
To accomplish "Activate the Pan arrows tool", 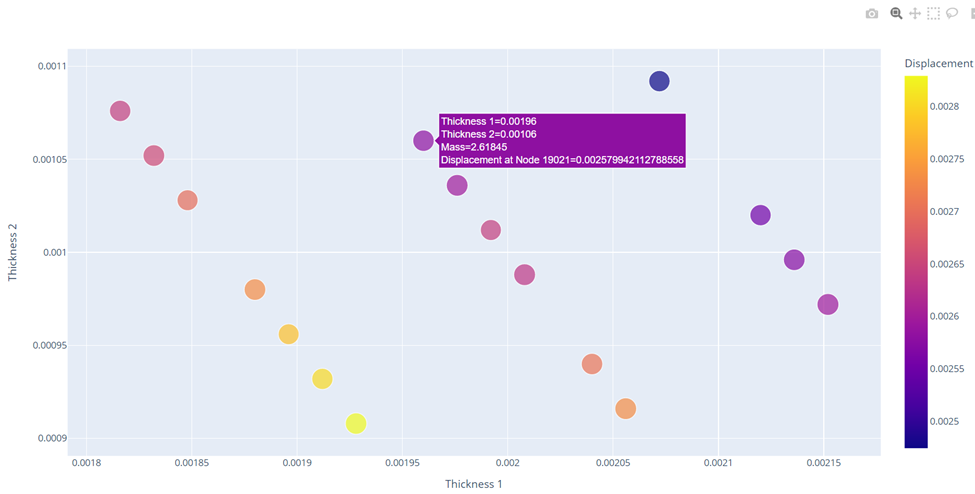I will click(915, 14).
